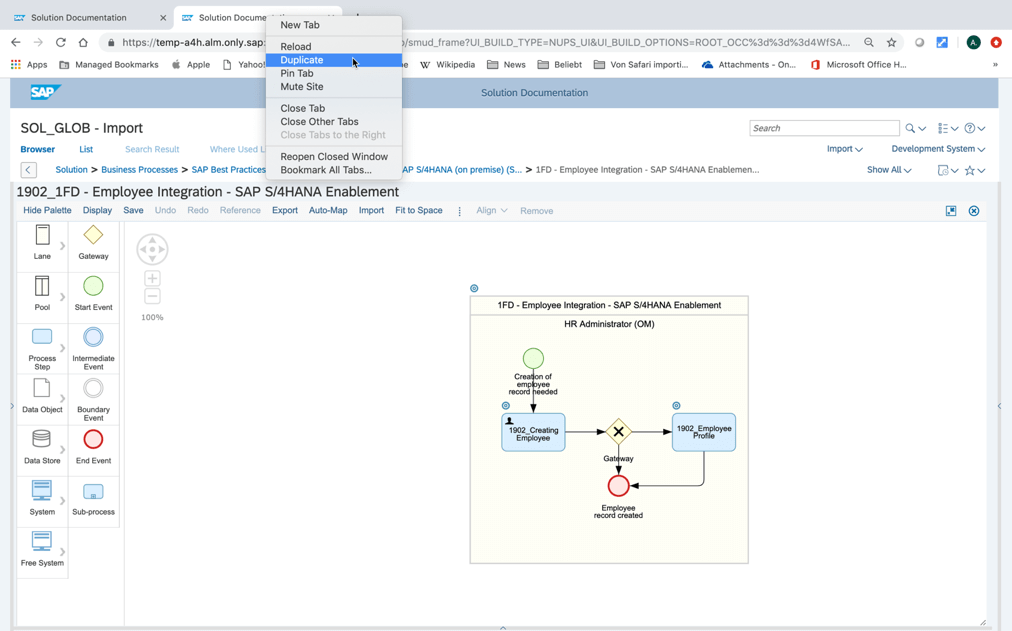Viewport: 1012px width, 631px height.
Task: Open the Align dropdown
Action: click(492, 210)
